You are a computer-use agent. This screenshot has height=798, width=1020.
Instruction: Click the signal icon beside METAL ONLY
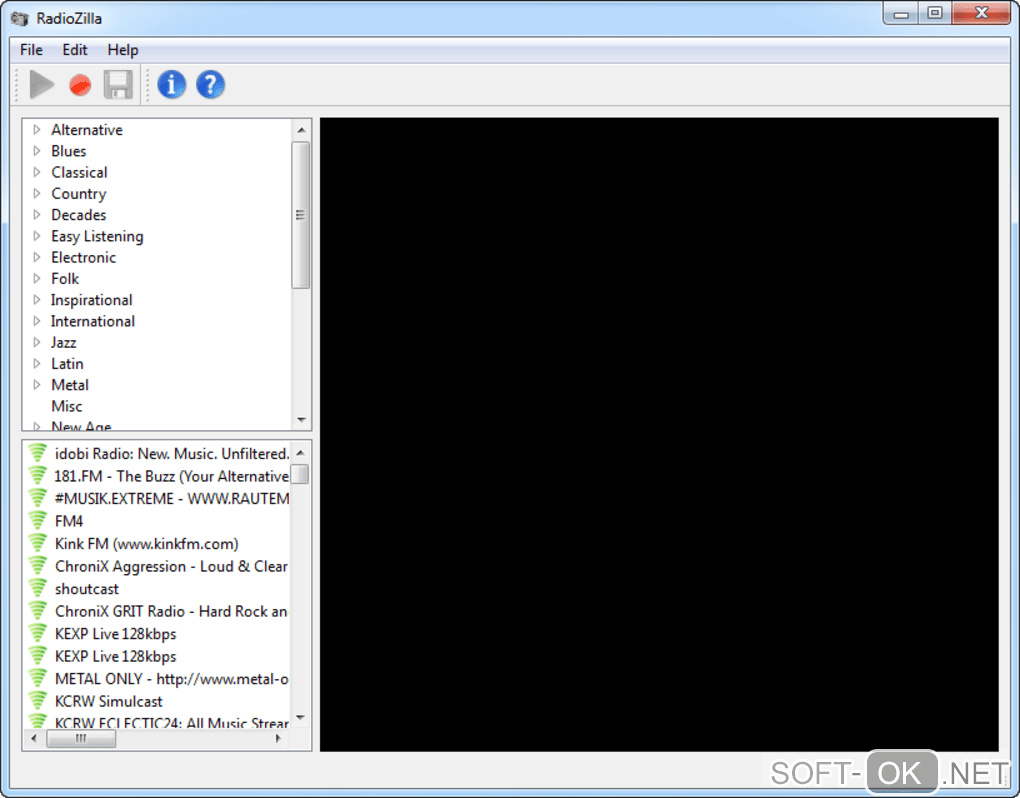(38, 678)
